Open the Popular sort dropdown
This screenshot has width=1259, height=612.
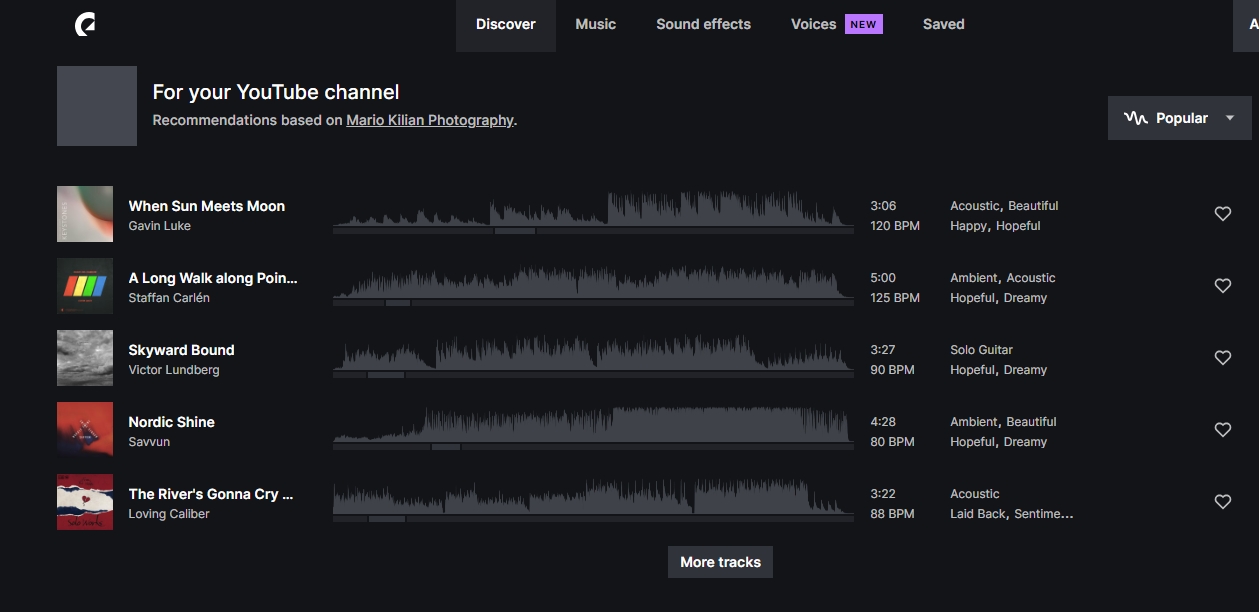[1179, 118]
